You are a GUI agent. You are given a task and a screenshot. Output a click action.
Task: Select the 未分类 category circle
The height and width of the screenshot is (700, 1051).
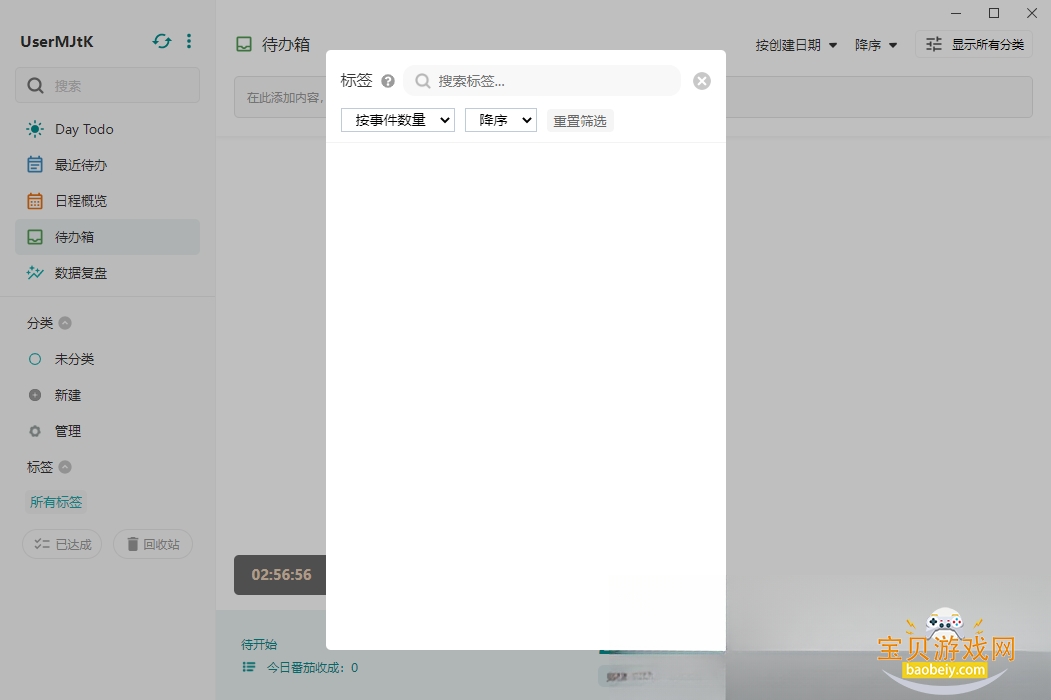[x=35, y=359]
